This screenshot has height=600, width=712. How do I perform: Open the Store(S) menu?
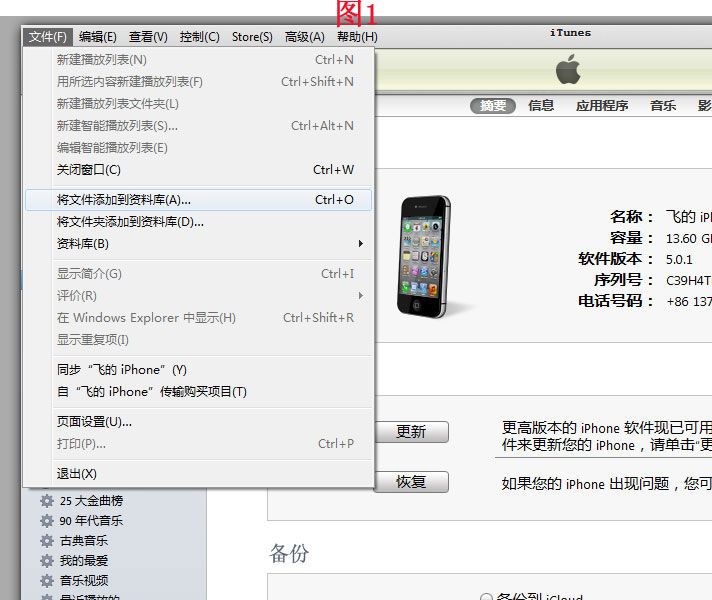coord(252,37)
